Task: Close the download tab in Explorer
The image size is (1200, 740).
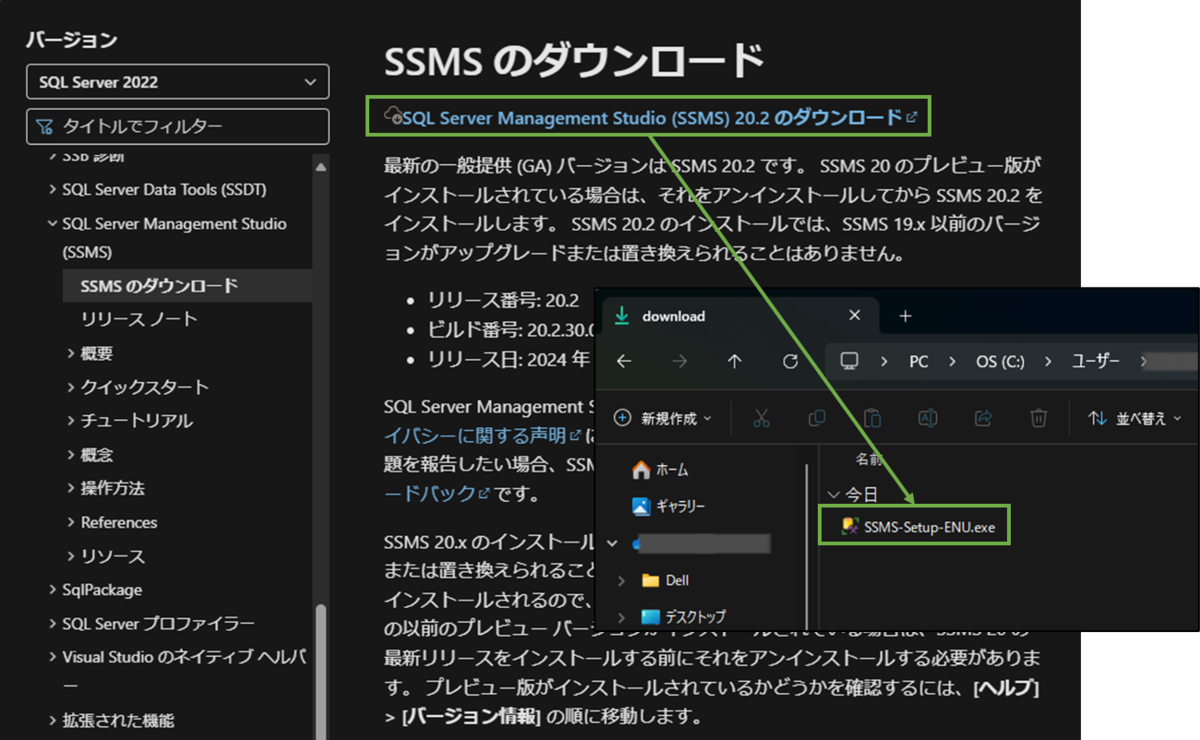Action: 854,315
